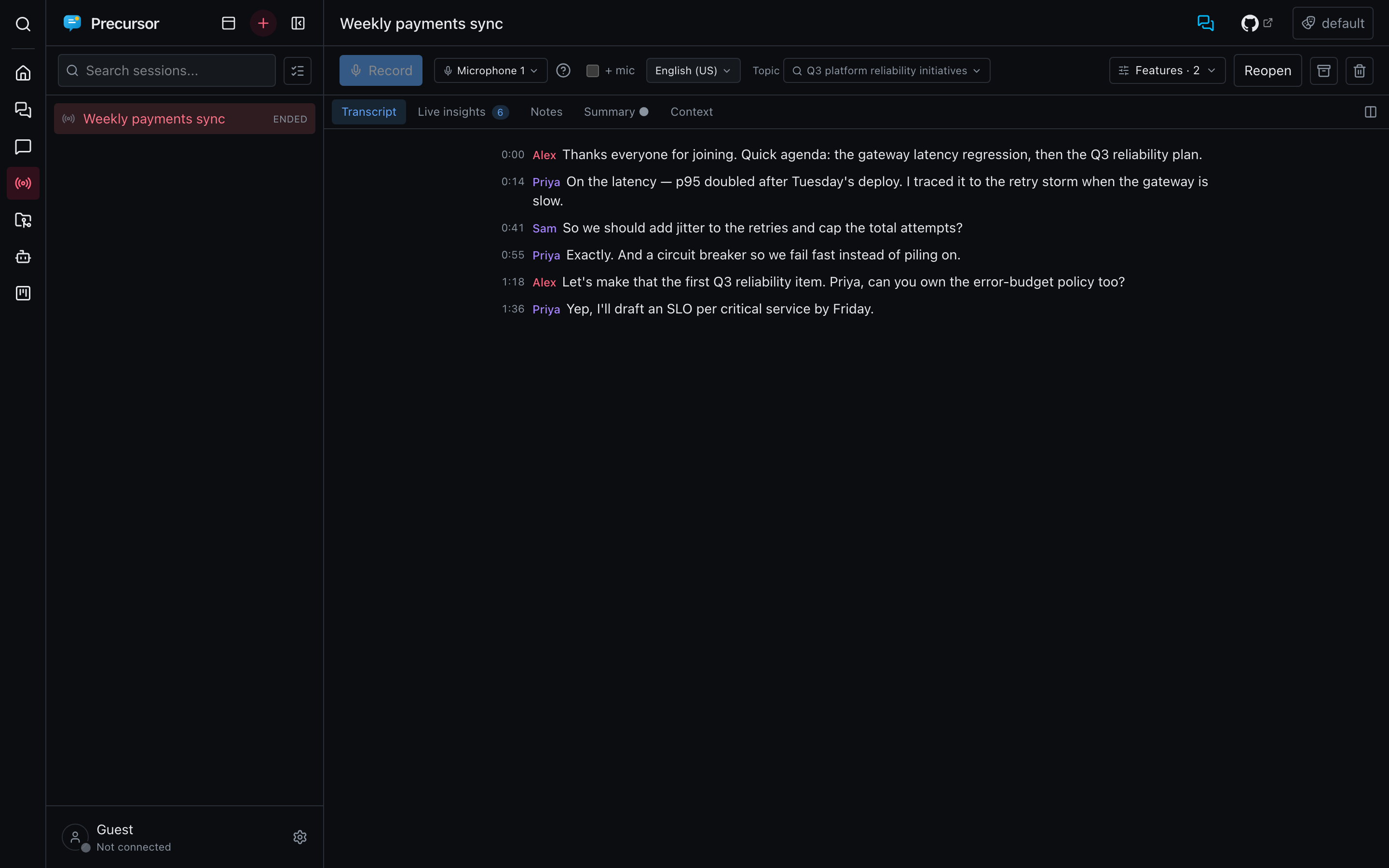The height and width of the screenshot is (868, 1389).
Task: Open the kanban board sidebar icon
Action: point(23,293)
